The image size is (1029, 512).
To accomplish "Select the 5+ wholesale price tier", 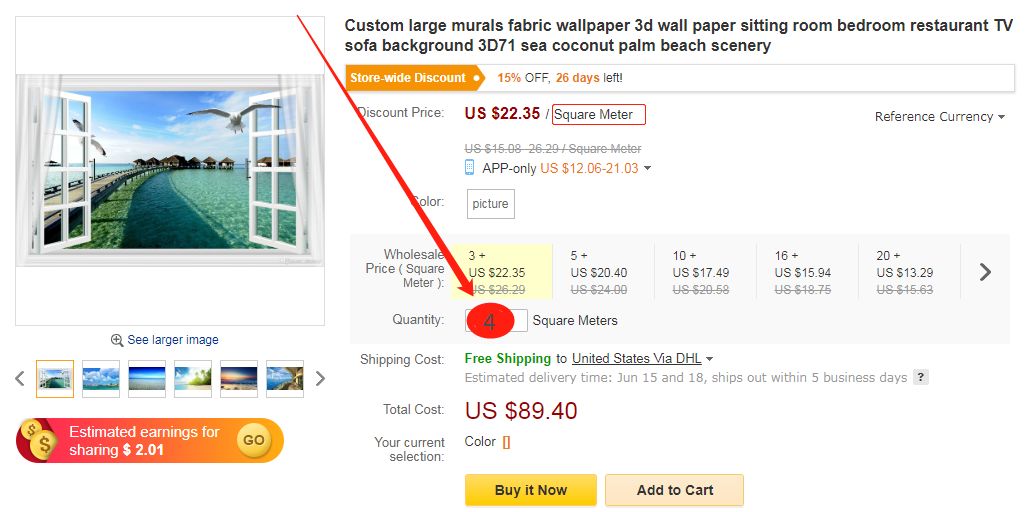I will pos(602,272).
